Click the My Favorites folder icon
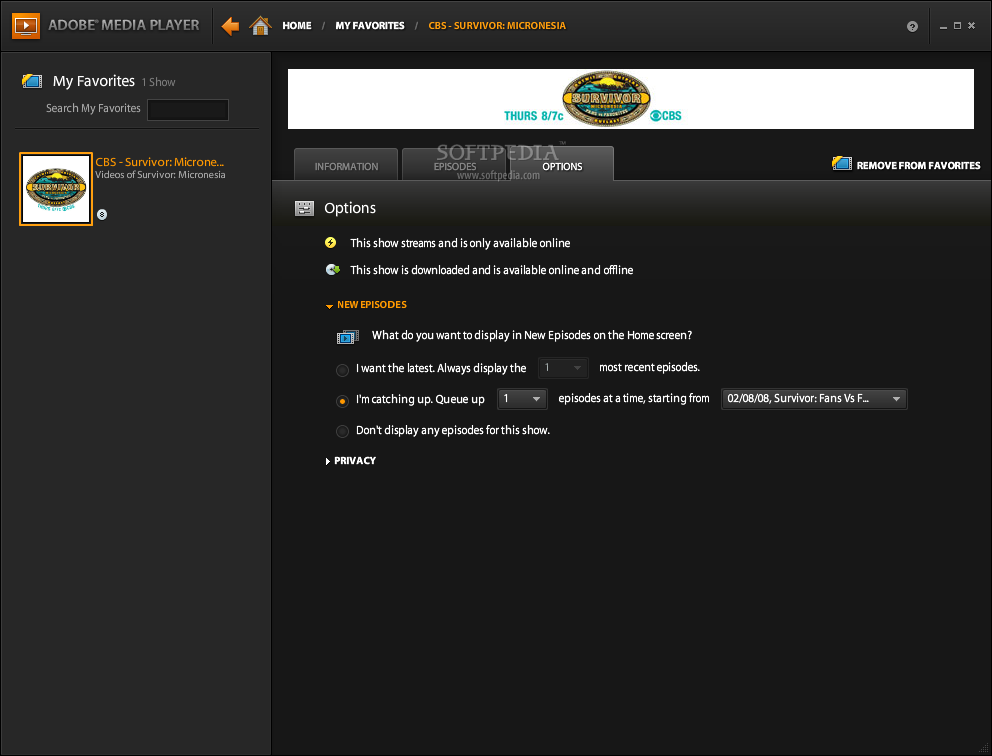 tap(32, 81)
